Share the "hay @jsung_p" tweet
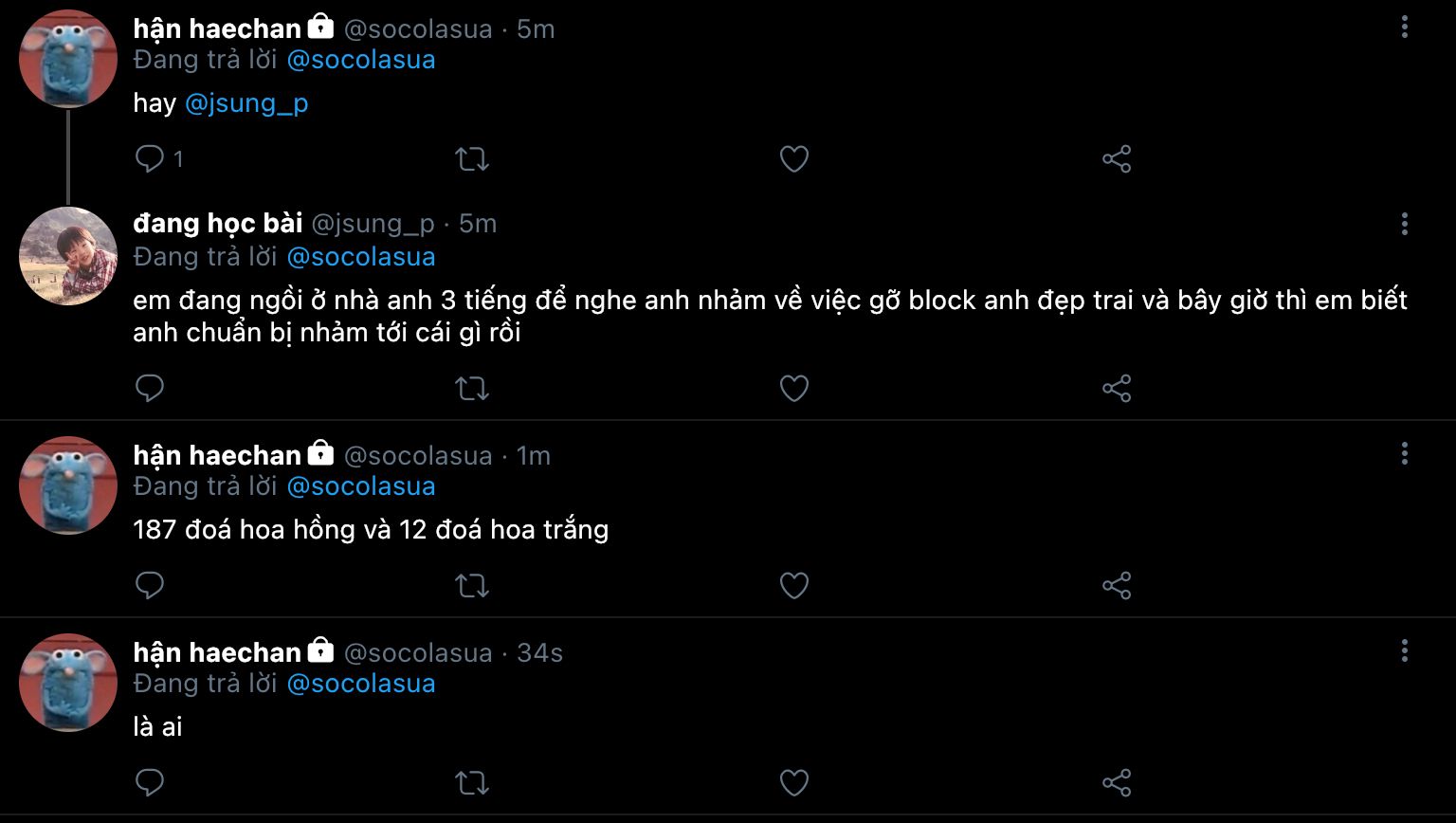Image resolution: width=1456 pixels, height=823 pixels. pyautogui.click(x=1117, y=158)
